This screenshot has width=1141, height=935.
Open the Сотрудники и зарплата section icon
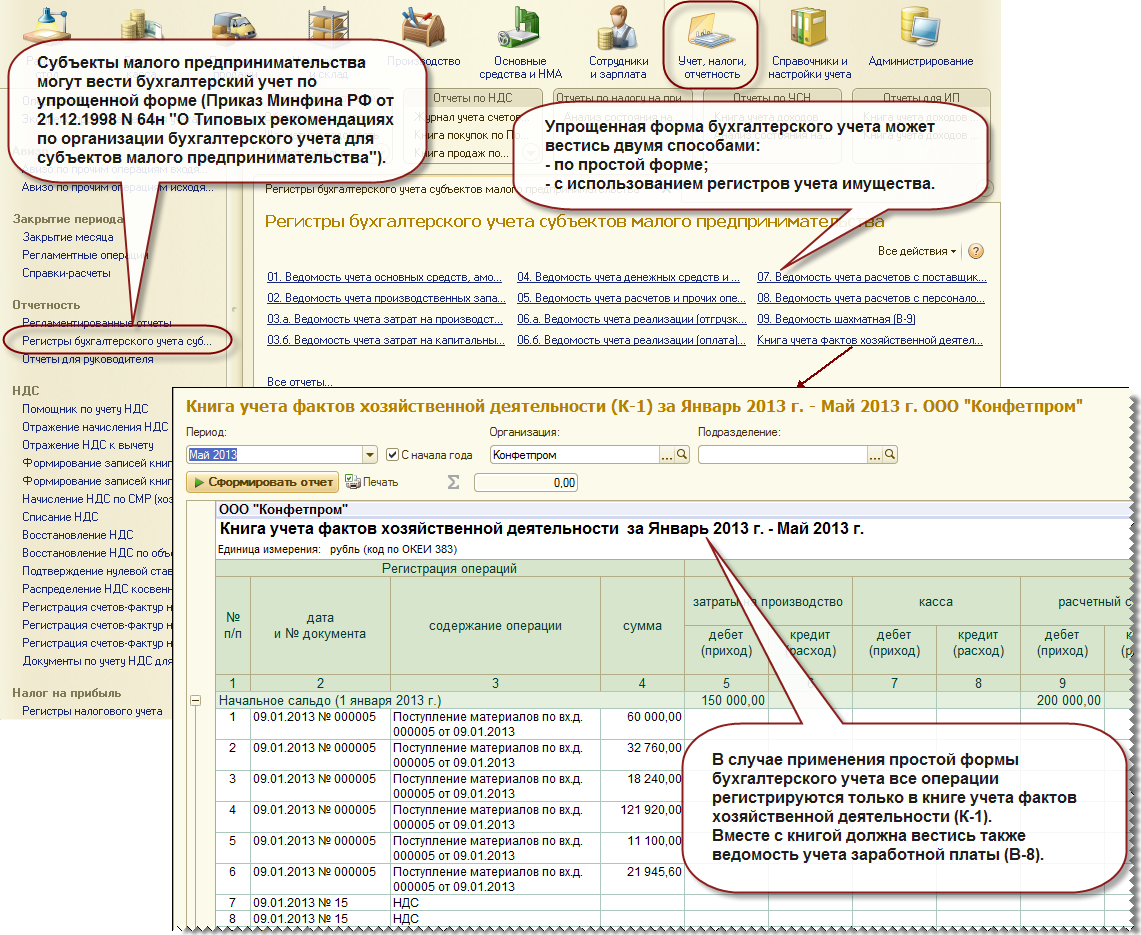tap(618, 29)
